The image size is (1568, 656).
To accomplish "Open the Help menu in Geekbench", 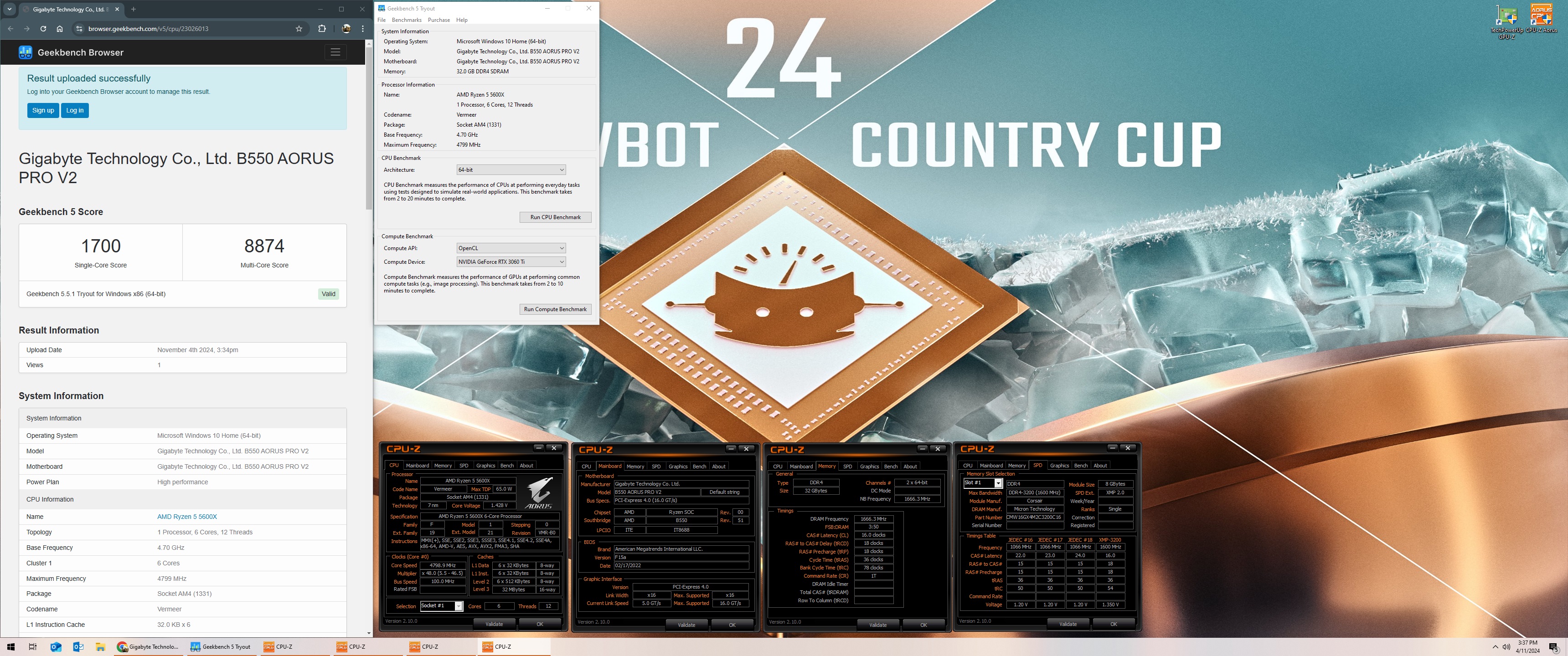I will 462,20.
